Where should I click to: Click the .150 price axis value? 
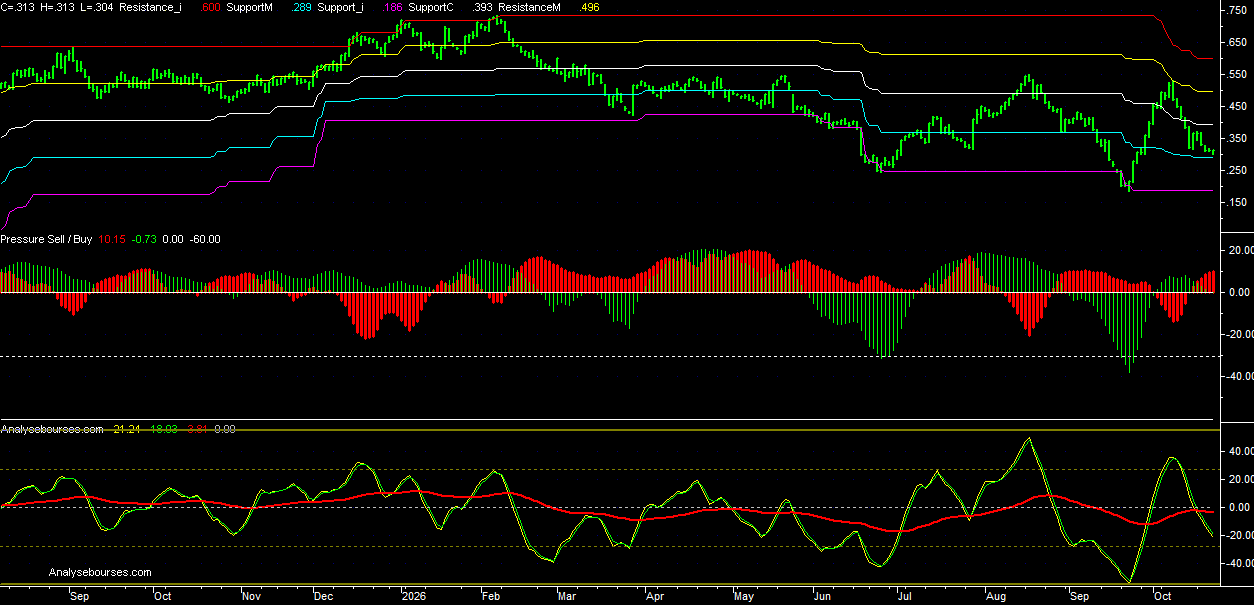[1236, 202]
